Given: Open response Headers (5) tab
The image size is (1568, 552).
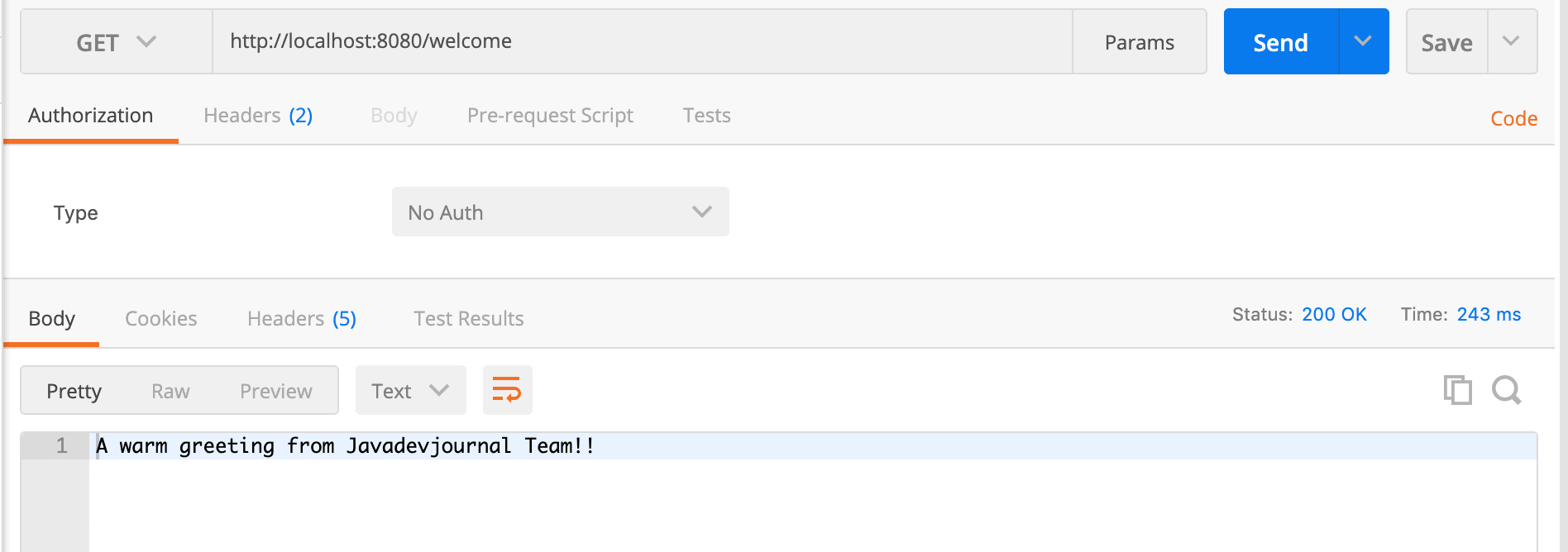Looking at the screenshot, I should (302, 319).
